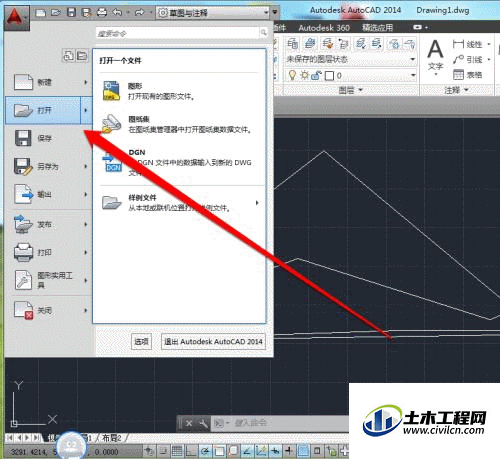
Task: Click the Save icon in quick access toolbar
Action: coord(71,13)
